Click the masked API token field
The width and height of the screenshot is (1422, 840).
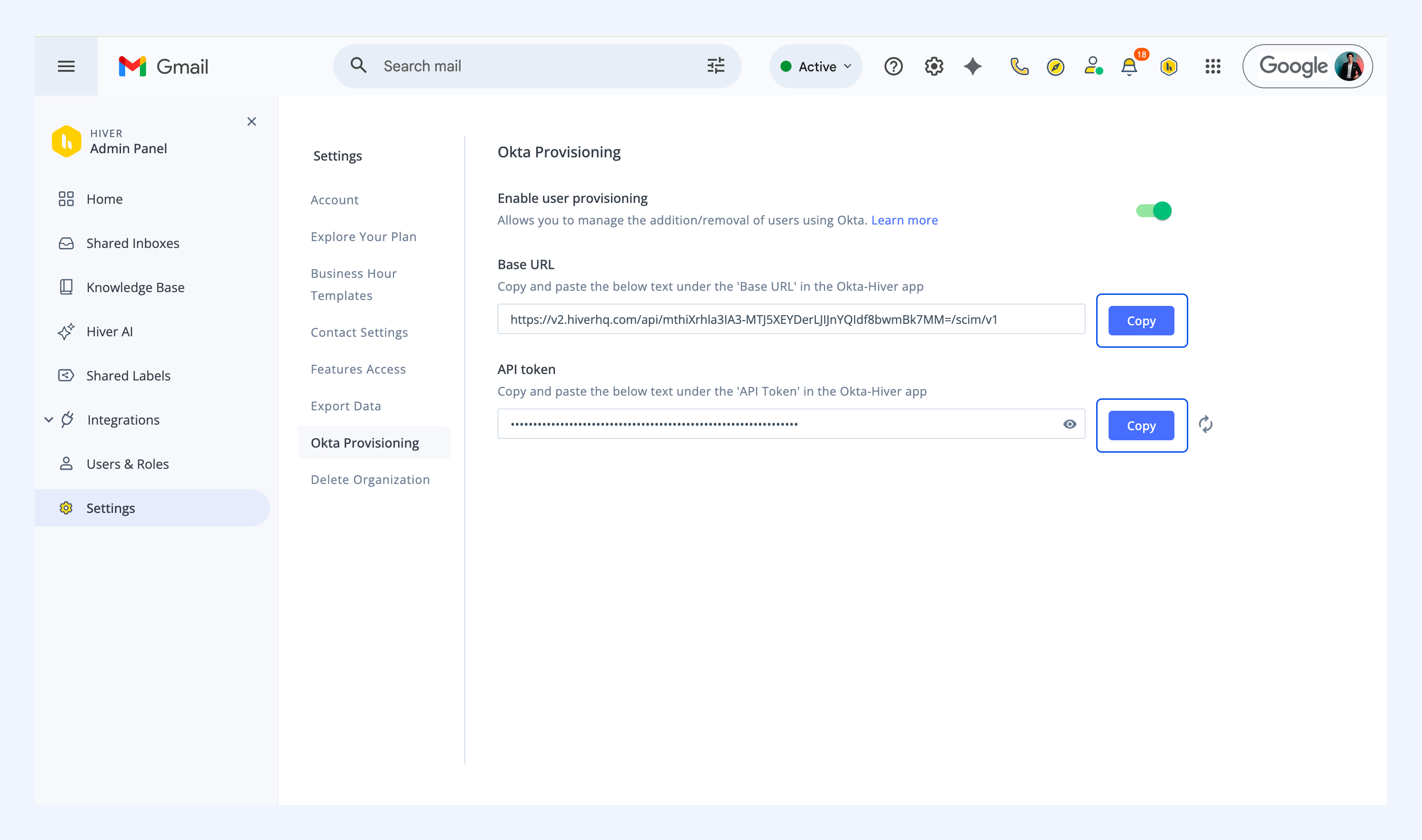tap(792, 424)
